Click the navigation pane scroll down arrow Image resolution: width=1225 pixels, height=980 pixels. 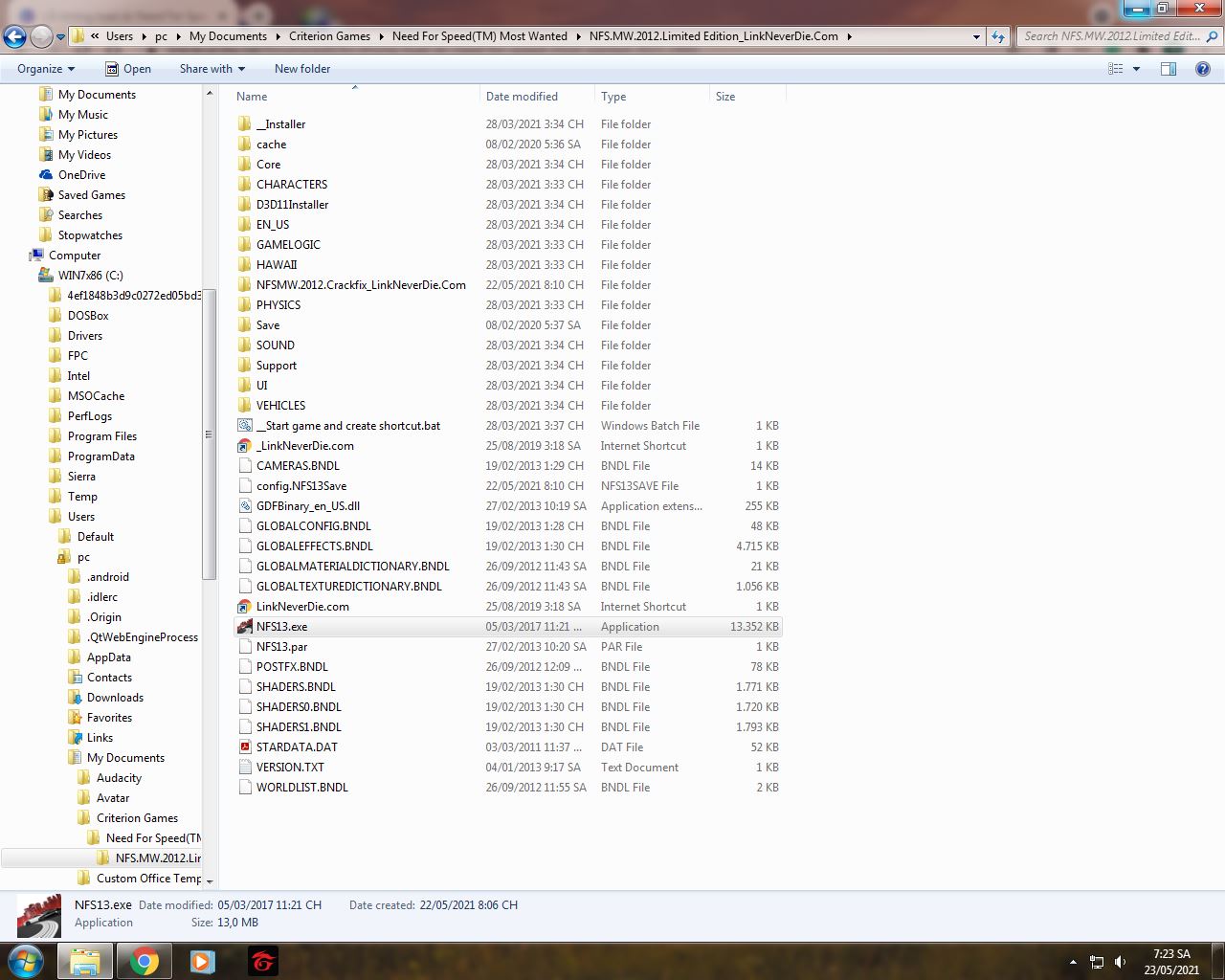pos(210,881)
